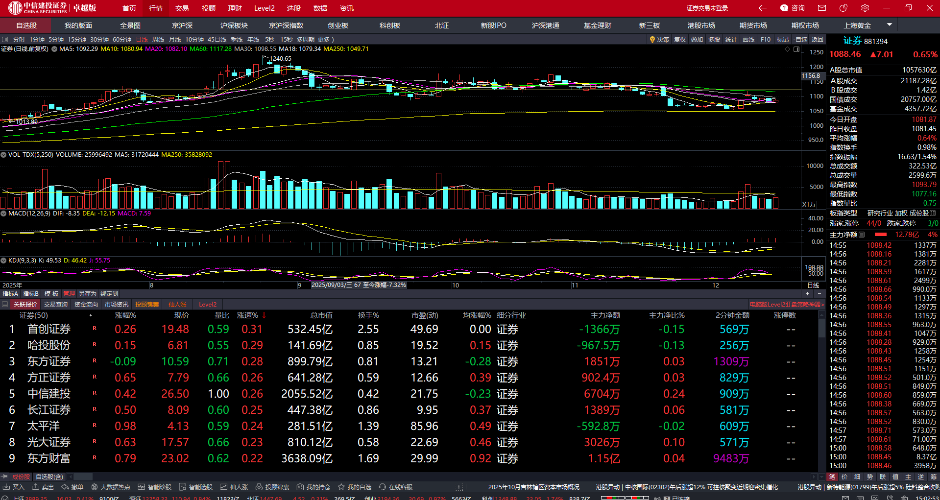
Task: Switch to 基金理财 tab
Action: 597,25
